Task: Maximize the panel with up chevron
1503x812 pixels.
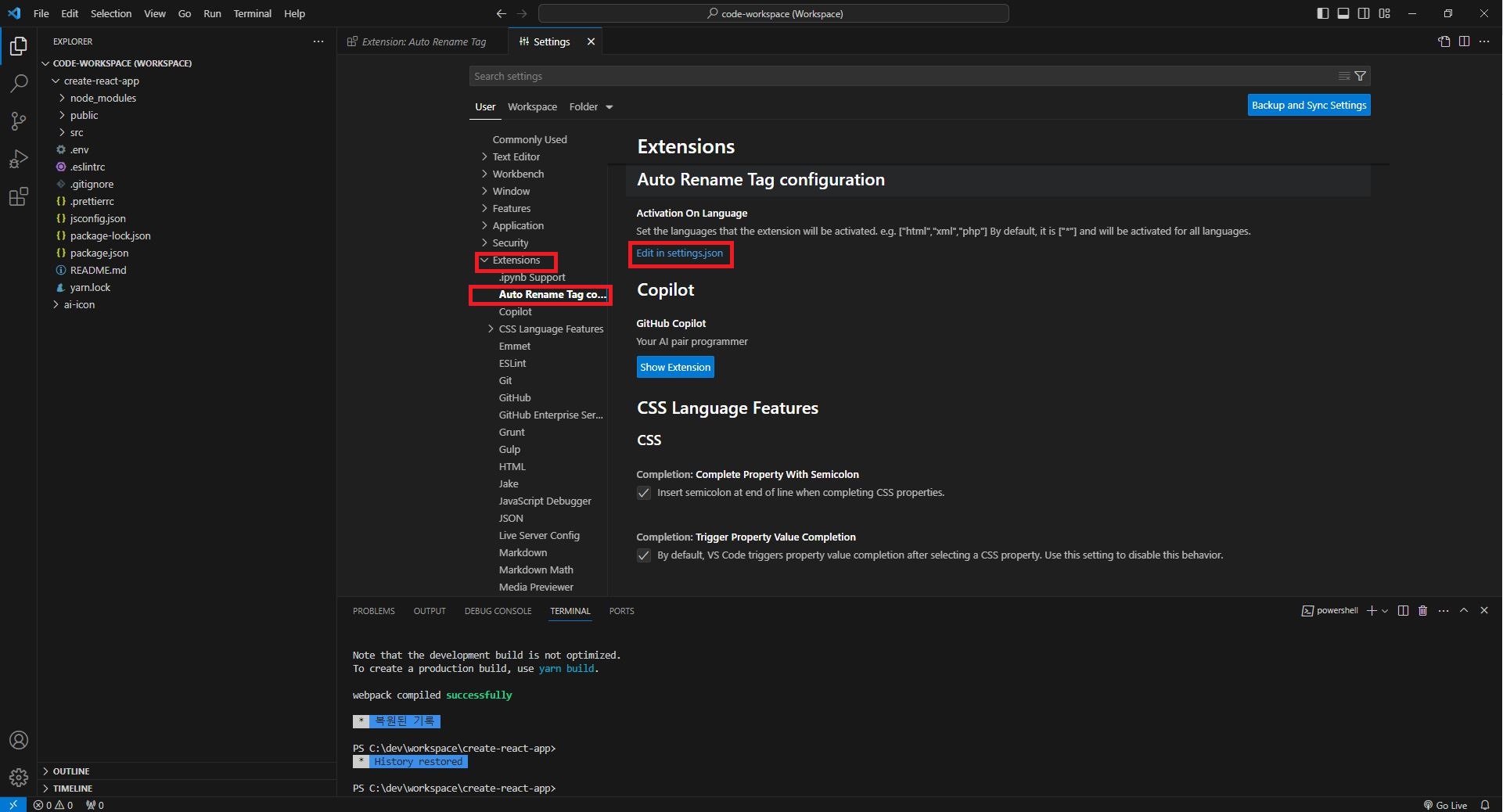Action: click(1463, 610)
